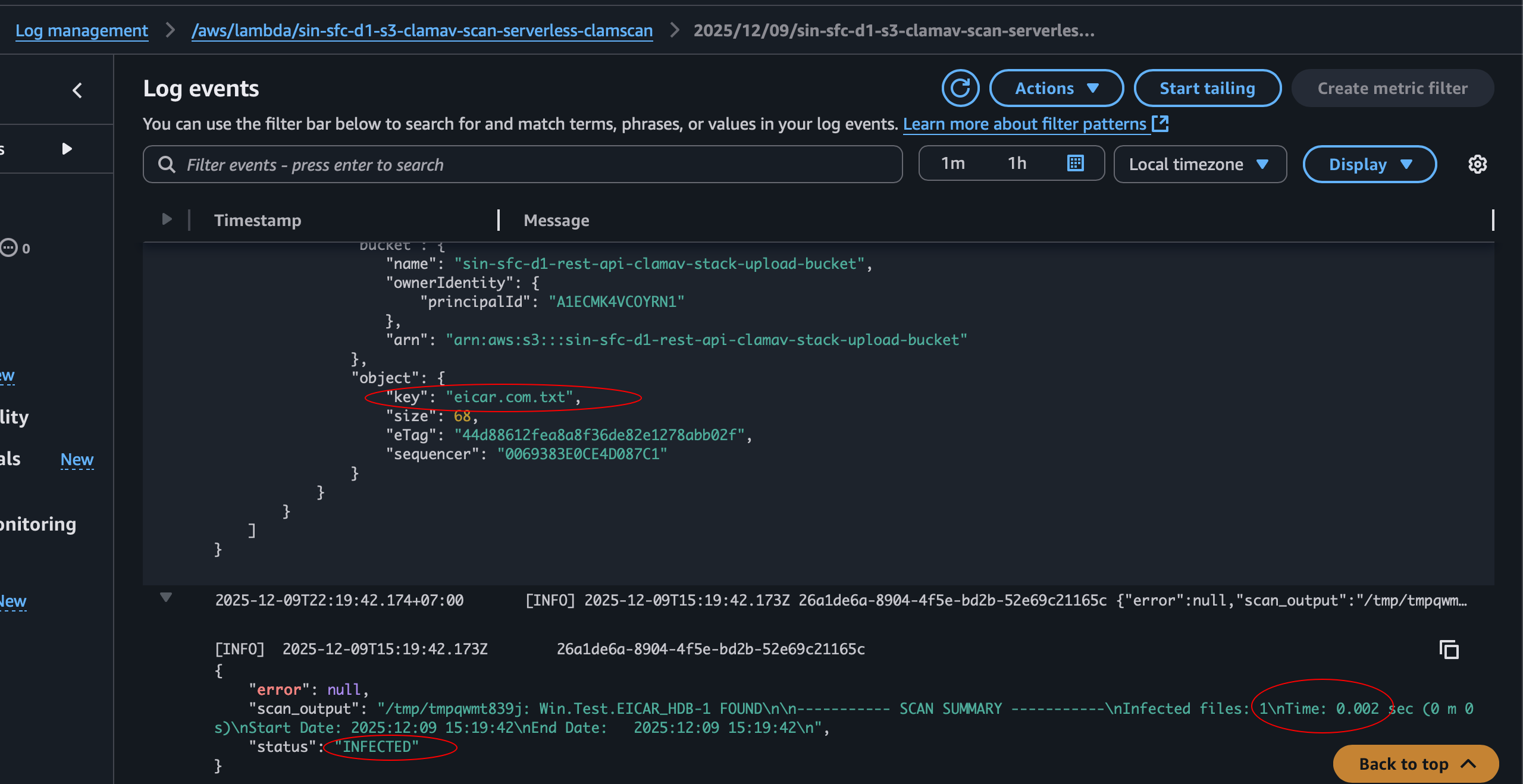Open Learn more about filter patterns link
Viewport: 1523px width, 784px height.
pyautogui.click(x=1024, y=124)
